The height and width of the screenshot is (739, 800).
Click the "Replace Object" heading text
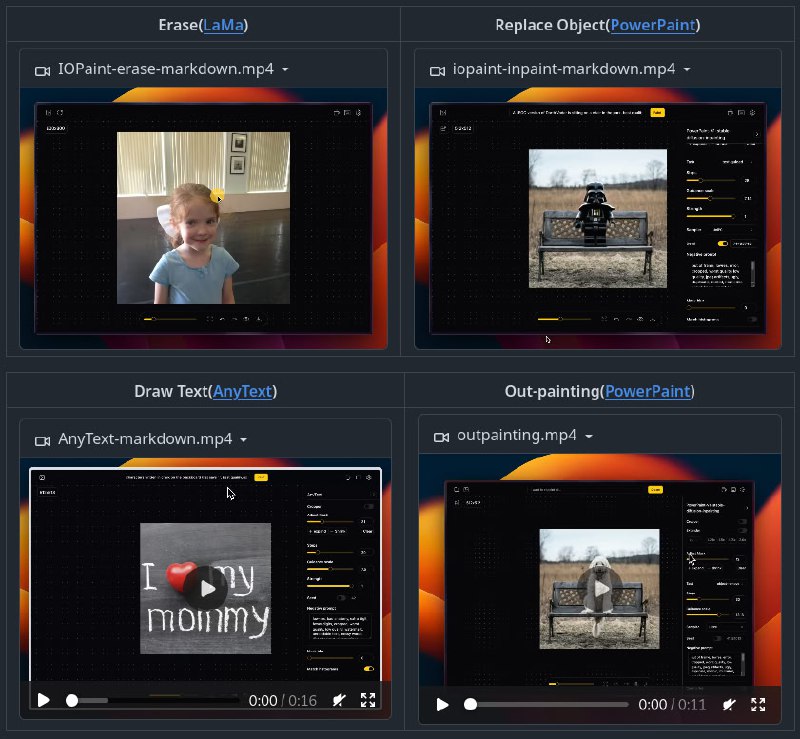[x=550, y=25]
